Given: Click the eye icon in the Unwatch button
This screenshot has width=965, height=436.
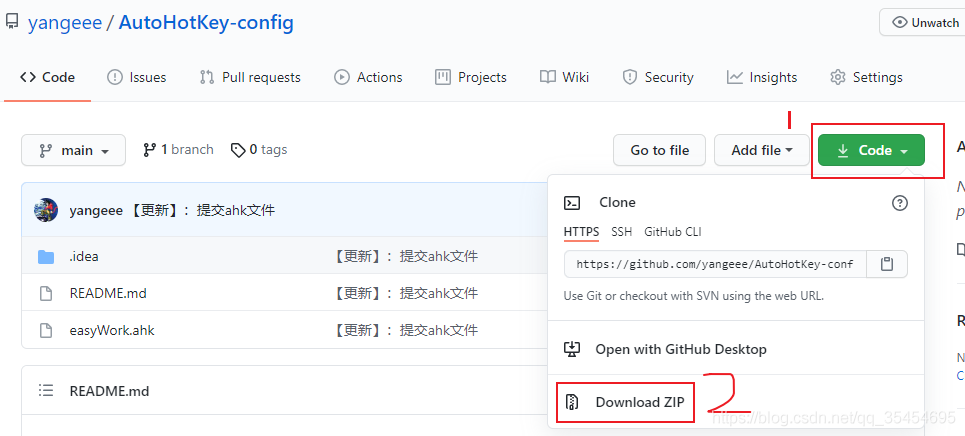Looking at the screenshot, I should pyautogui.click(x=900, y=23).
